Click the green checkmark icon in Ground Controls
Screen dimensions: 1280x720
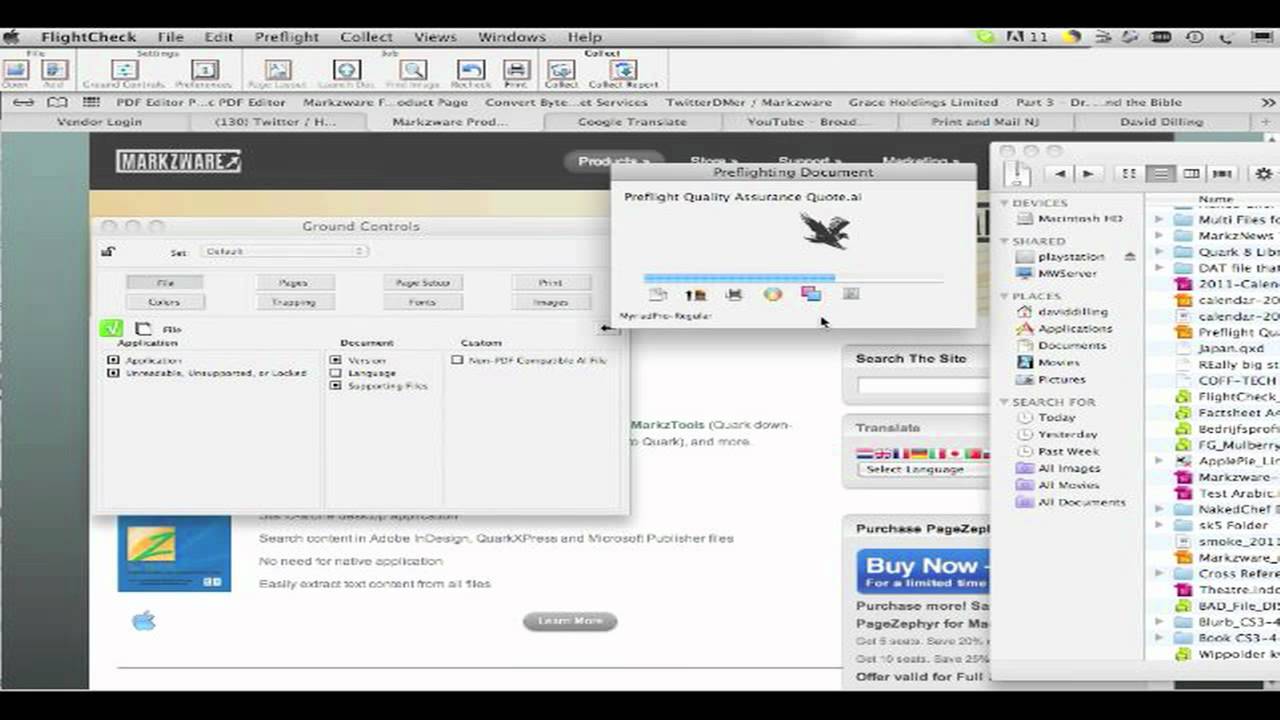111,328
